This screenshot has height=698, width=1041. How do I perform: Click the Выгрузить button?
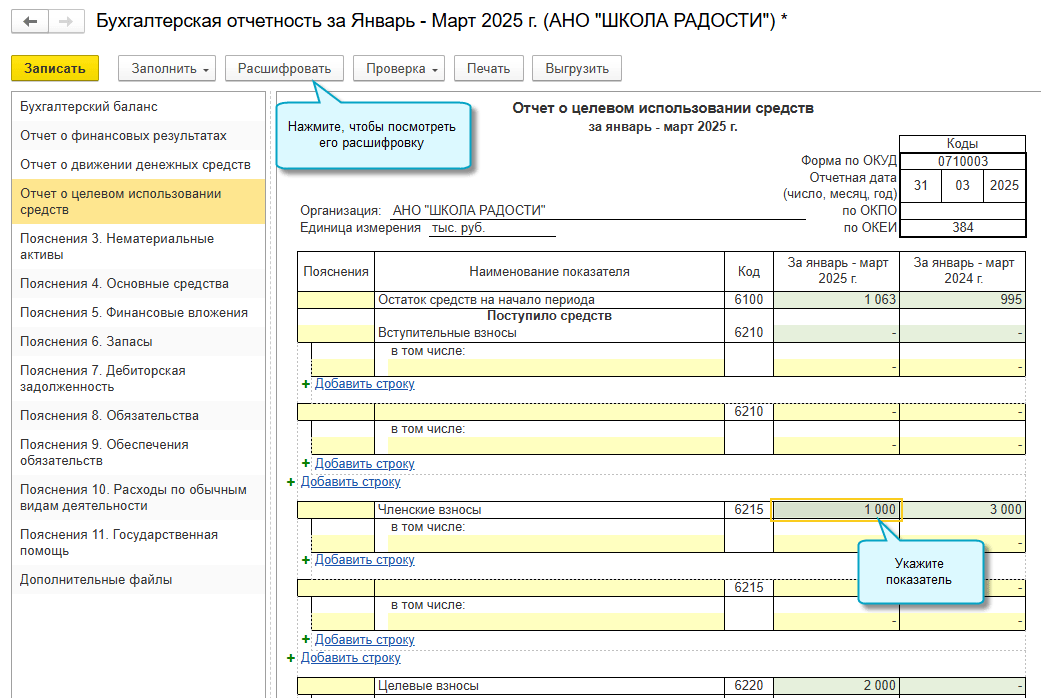tap(577, 68)
